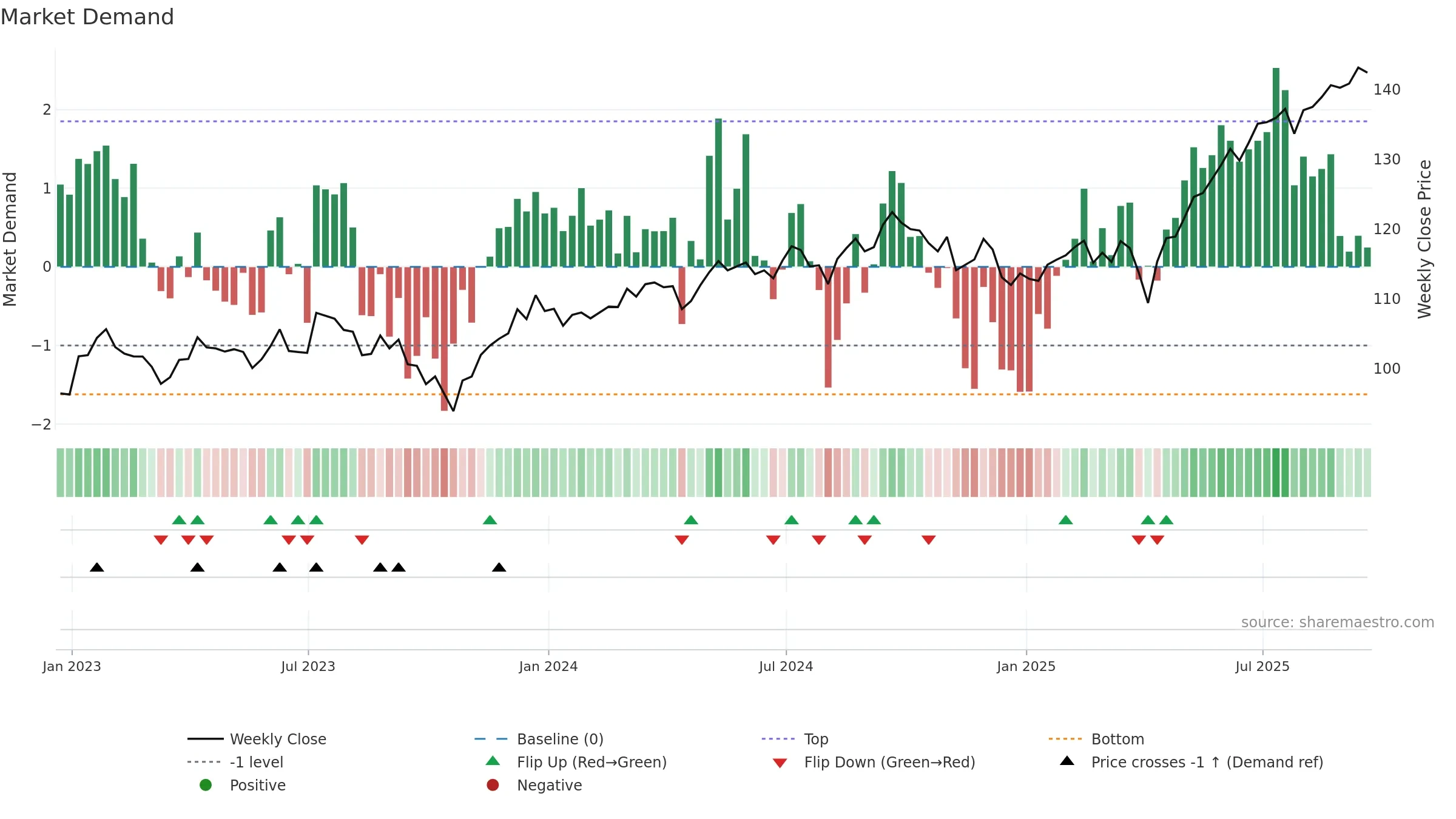Click the last black price-cross marker

coord(499,567)
